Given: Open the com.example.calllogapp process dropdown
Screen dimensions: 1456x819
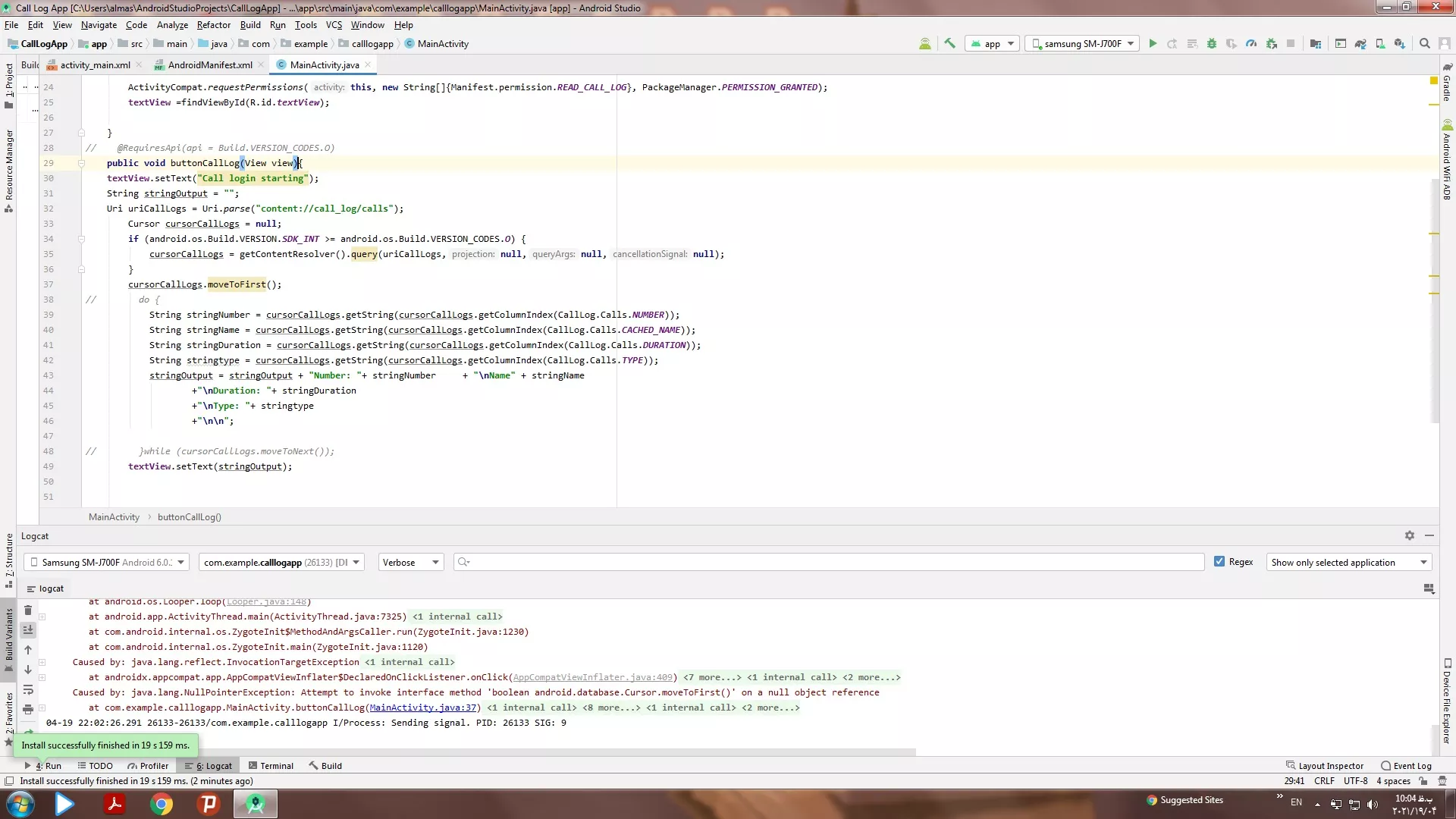Looking at the screenshot, I should tap(281, 563).
